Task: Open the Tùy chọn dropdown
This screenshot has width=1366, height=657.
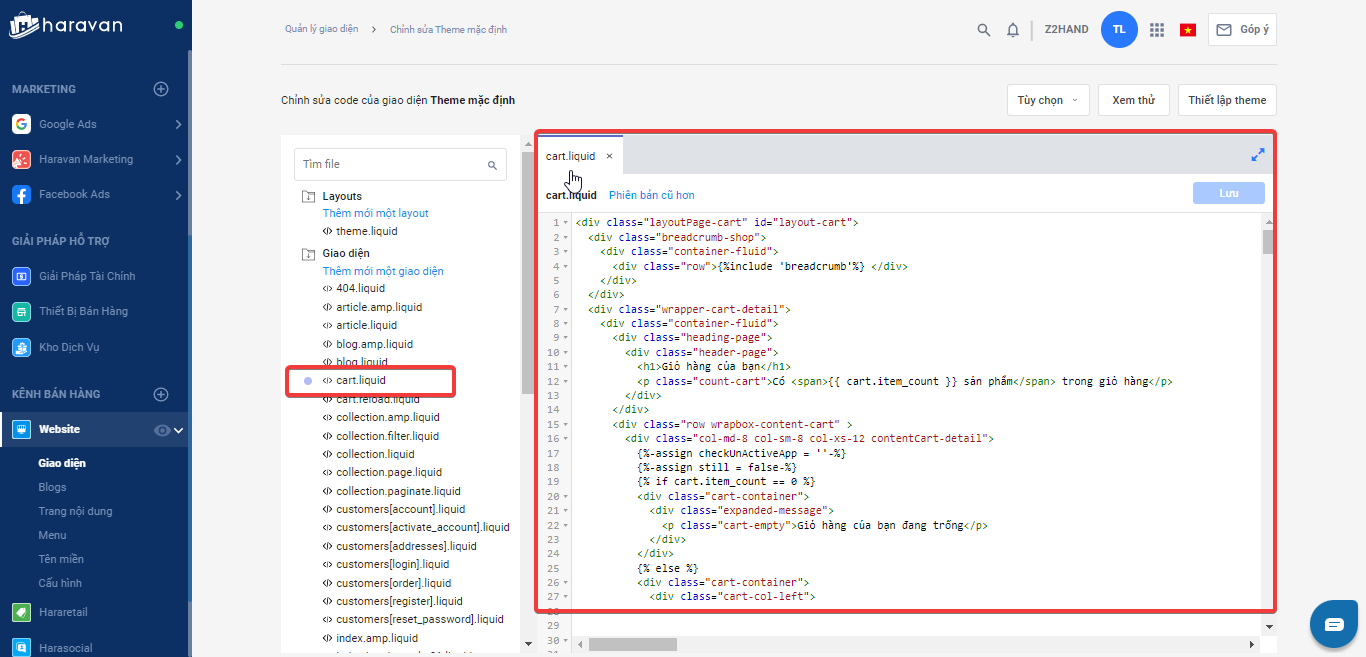Action: 1047,100
